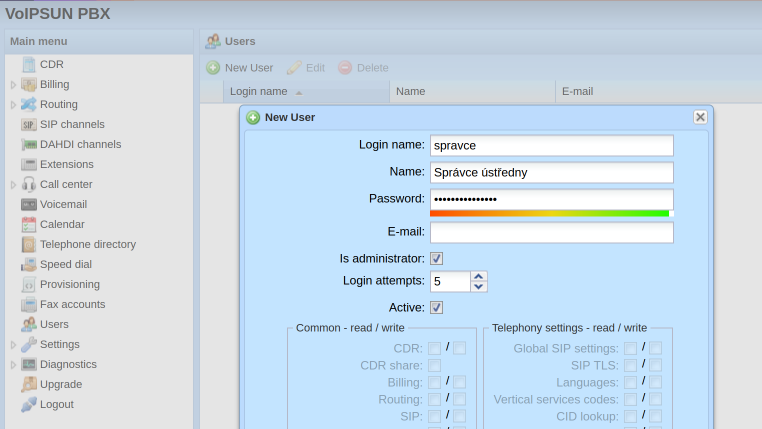Toggle the Active checkbox
This screenshot has height=429, width=762.
[x=436, y=308]
